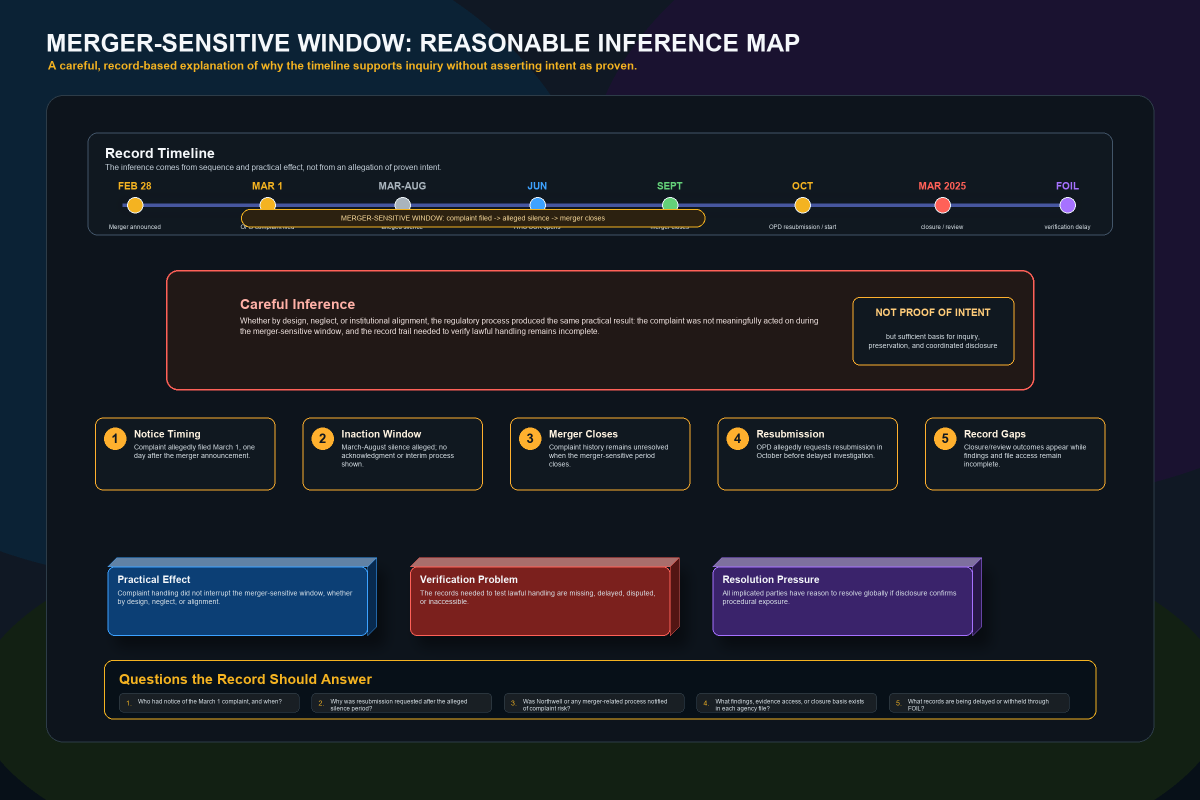The height and width of the screenshot is (800, 1200).
Task: Click the 'Merger announced' timeline caption
Action: [135, 227]
